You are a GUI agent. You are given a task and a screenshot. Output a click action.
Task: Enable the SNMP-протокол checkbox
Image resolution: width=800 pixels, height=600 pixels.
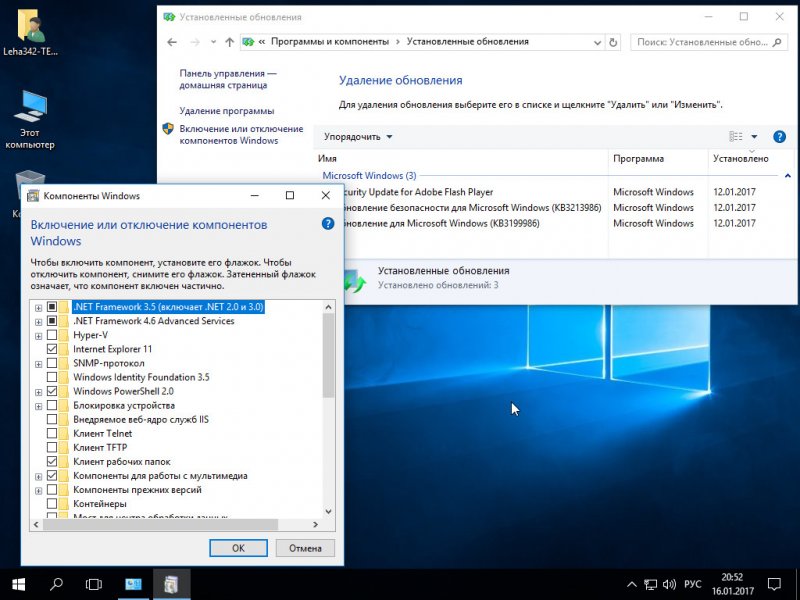(x=52, y=363)
